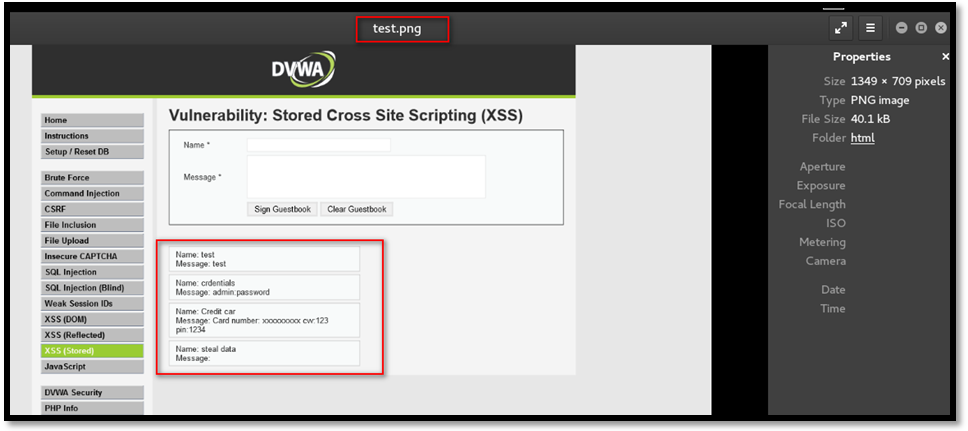This screenshot has height=431, width=968.
Task: Open the JavaScript page
Action: tap(93, 367)
